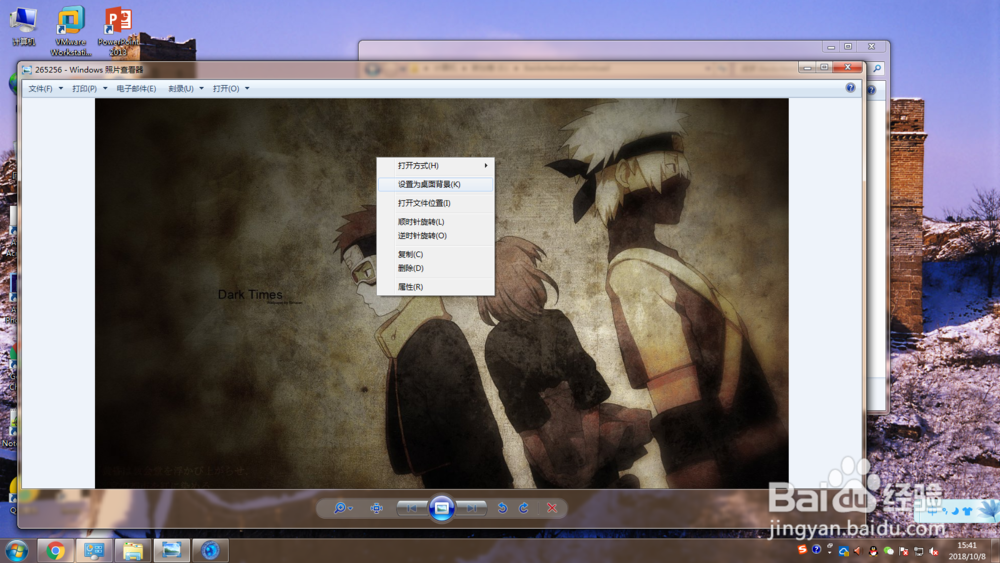Start the slideshow with center button
The height and width of the screenshot is (563, 1000).
(x=441, y=508)
